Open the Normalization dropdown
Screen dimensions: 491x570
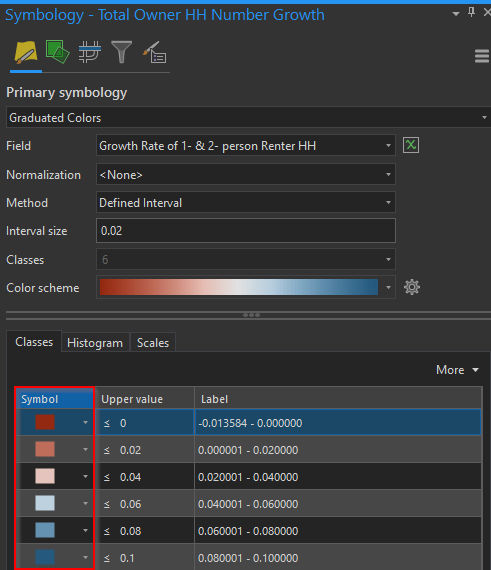coord(246,174)
